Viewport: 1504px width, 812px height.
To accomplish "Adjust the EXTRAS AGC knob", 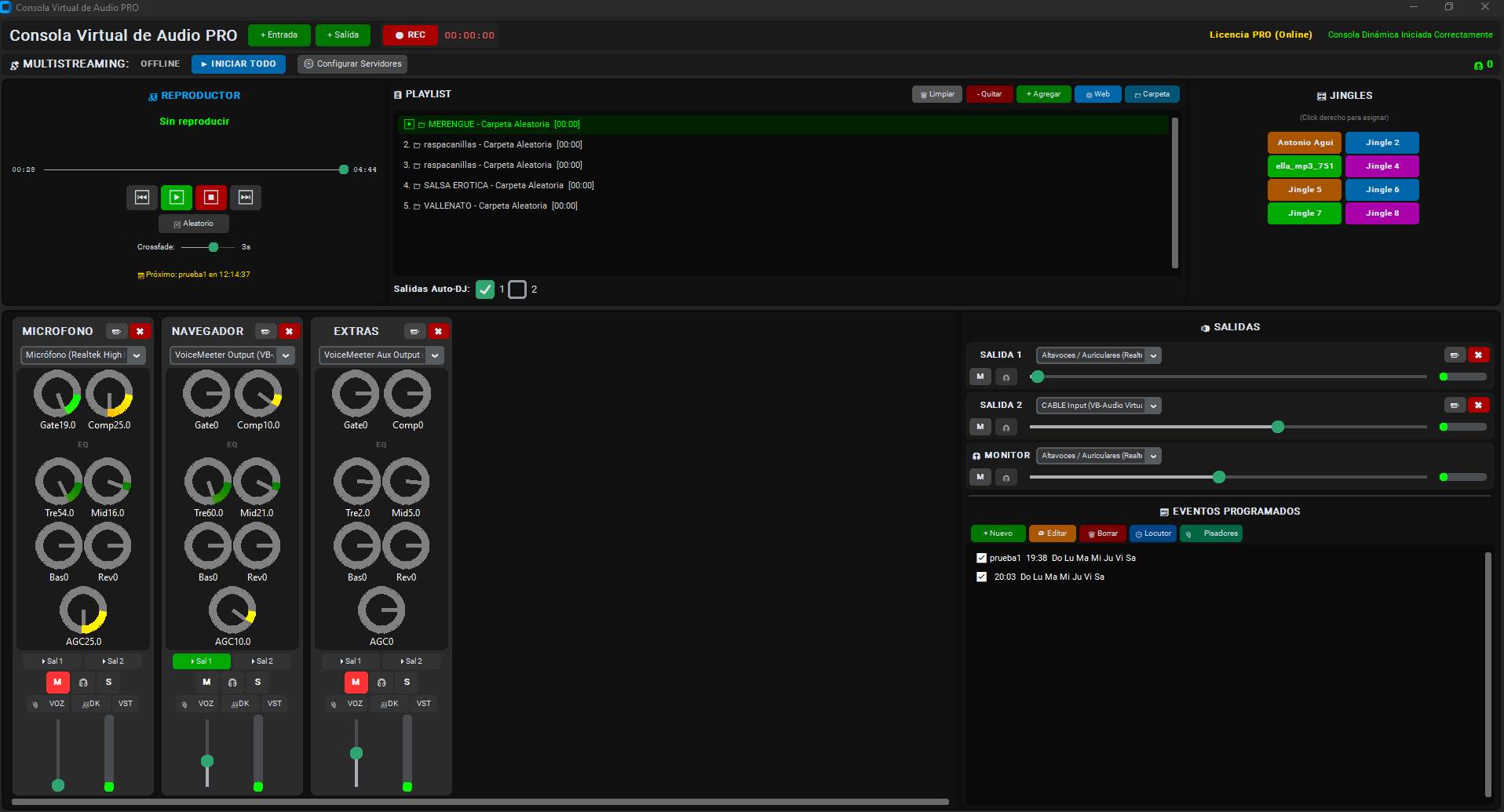I will click(x=381, y=610).
